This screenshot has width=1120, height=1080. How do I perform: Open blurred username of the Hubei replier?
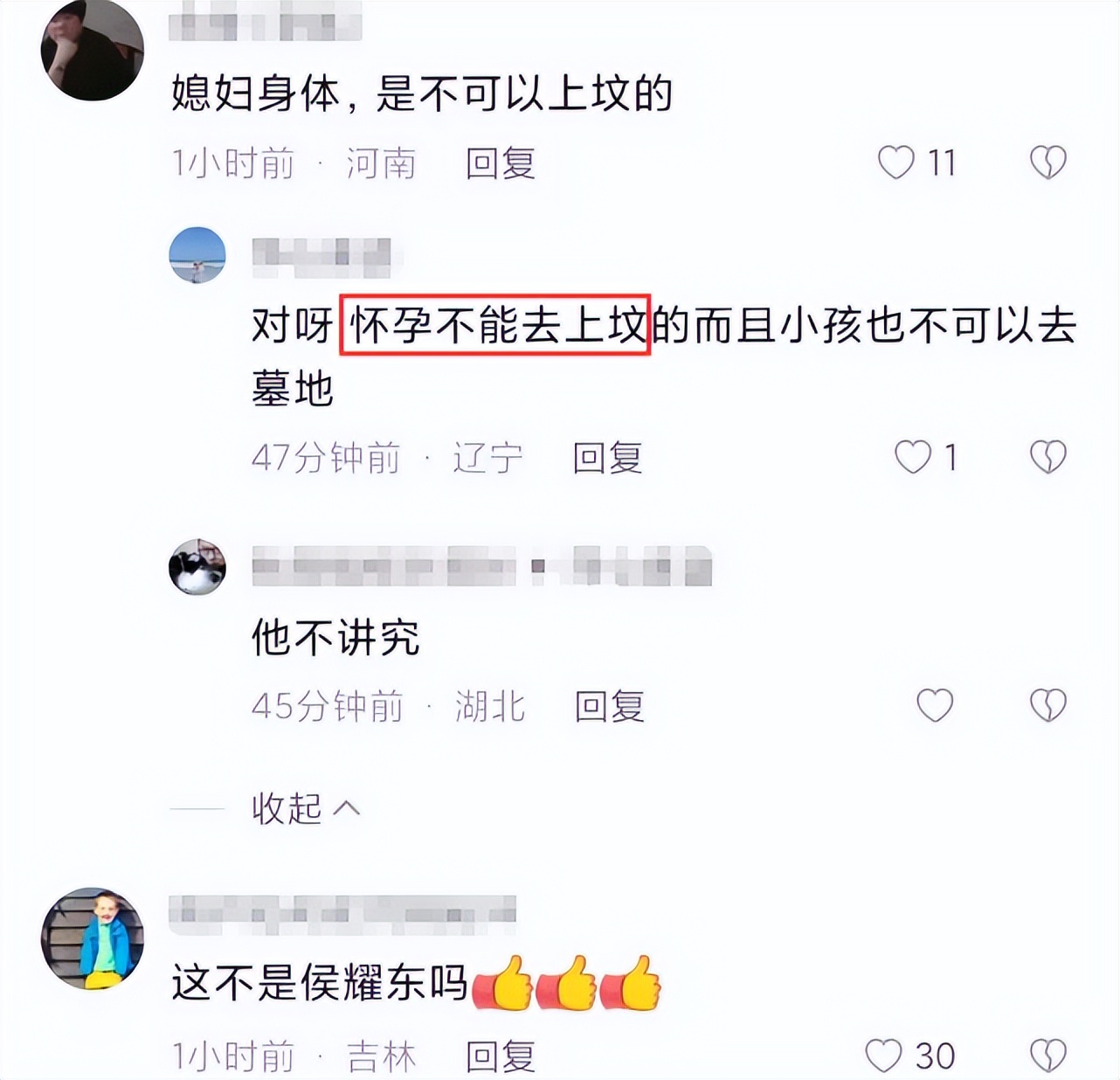[482, 566]
